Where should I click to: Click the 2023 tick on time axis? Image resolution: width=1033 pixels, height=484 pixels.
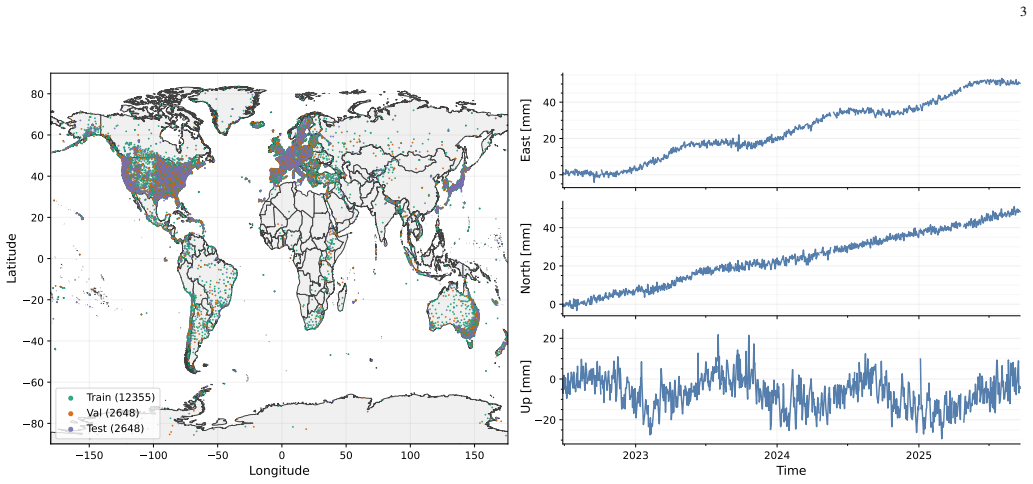point(635,456)
